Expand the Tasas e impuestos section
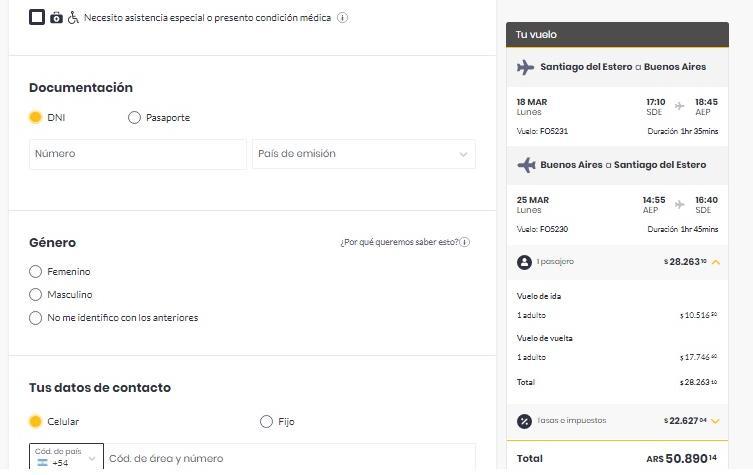 pos(716,421)
